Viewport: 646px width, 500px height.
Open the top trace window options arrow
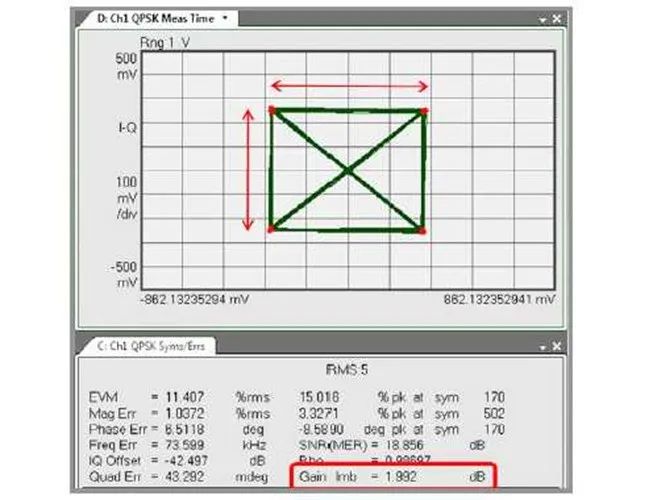click(x=543, y=18)
